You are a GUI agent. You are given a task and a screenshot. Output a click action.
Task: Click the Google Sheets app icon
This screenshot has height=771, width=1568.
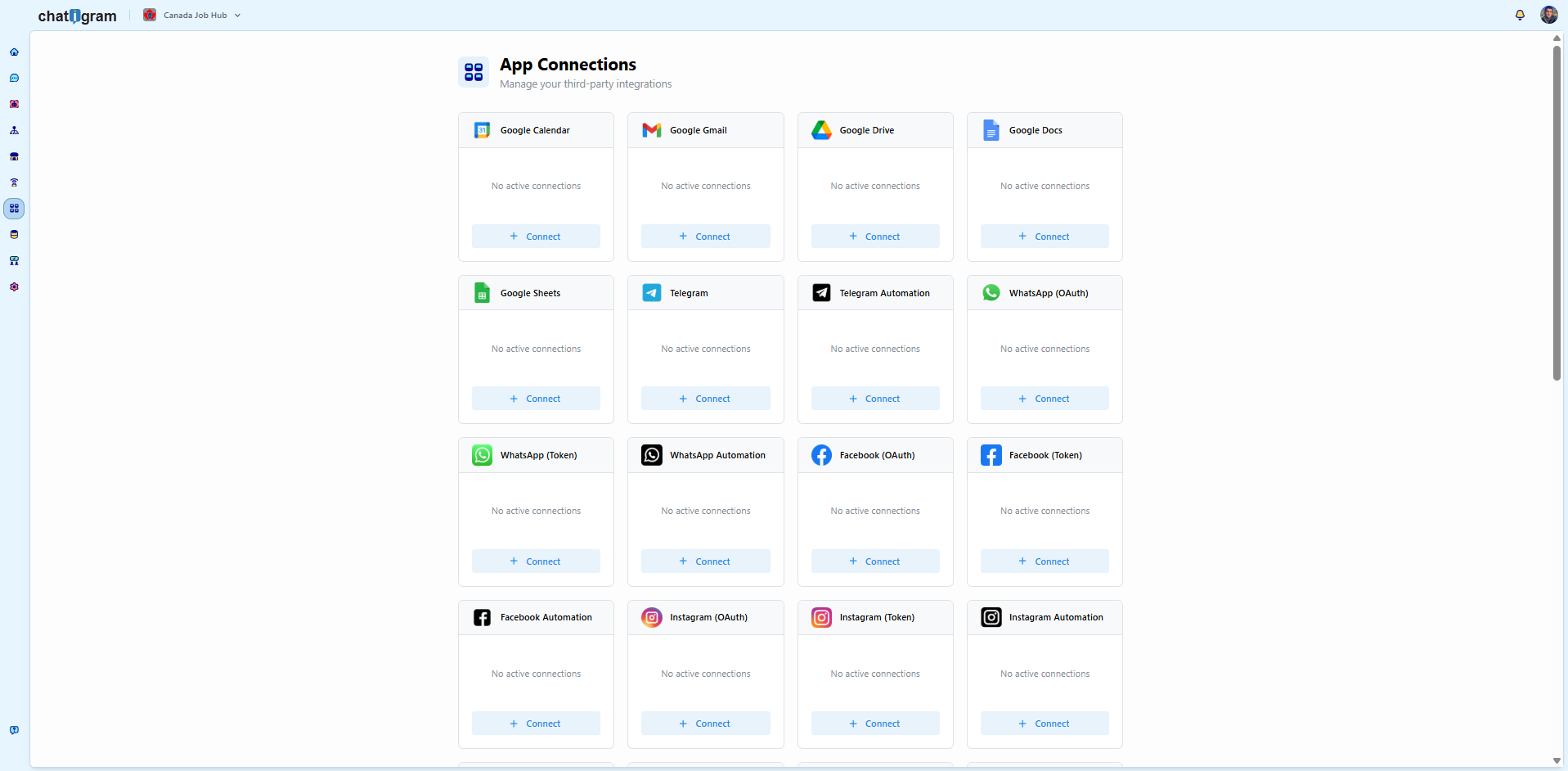[483, 293]
